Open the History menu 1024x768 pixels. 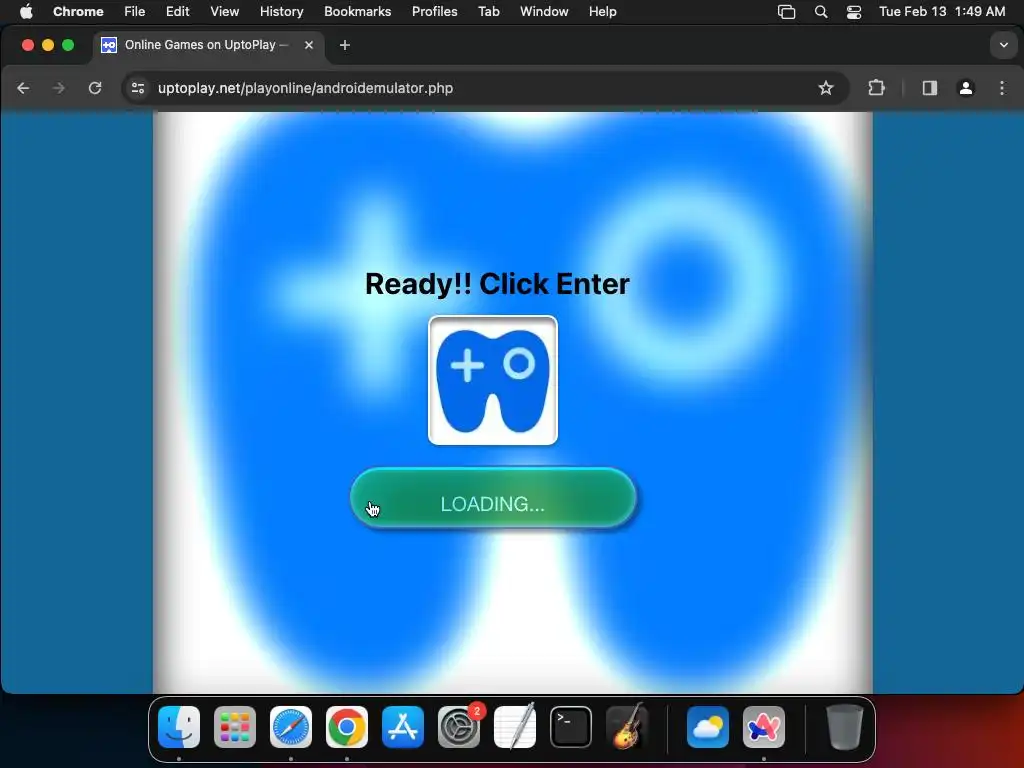pos(281,12)
